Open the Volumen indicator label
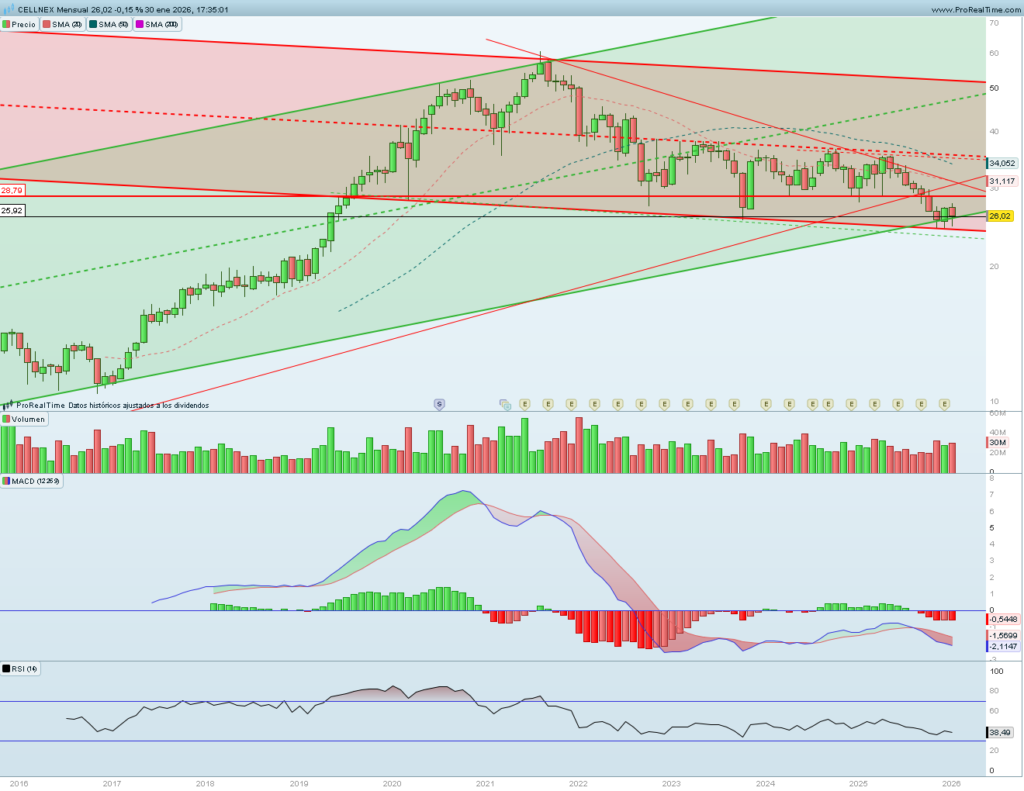The image size is (1024, 791). point(24,419)
